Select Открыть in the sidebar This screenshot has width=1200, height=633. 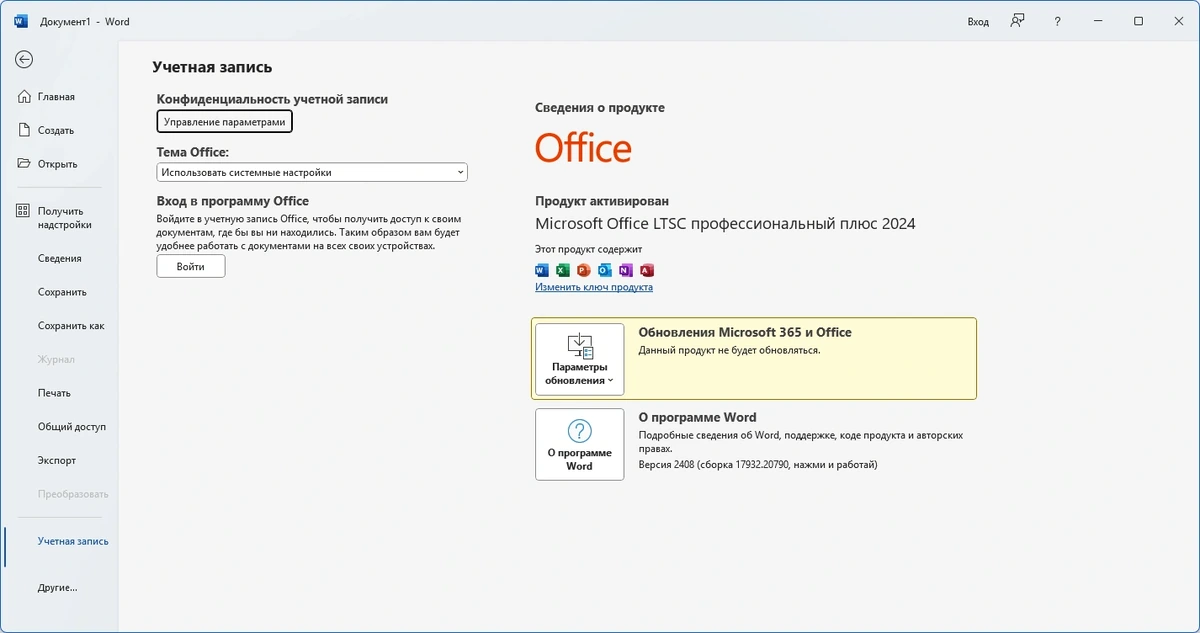[x=59, y=164]
